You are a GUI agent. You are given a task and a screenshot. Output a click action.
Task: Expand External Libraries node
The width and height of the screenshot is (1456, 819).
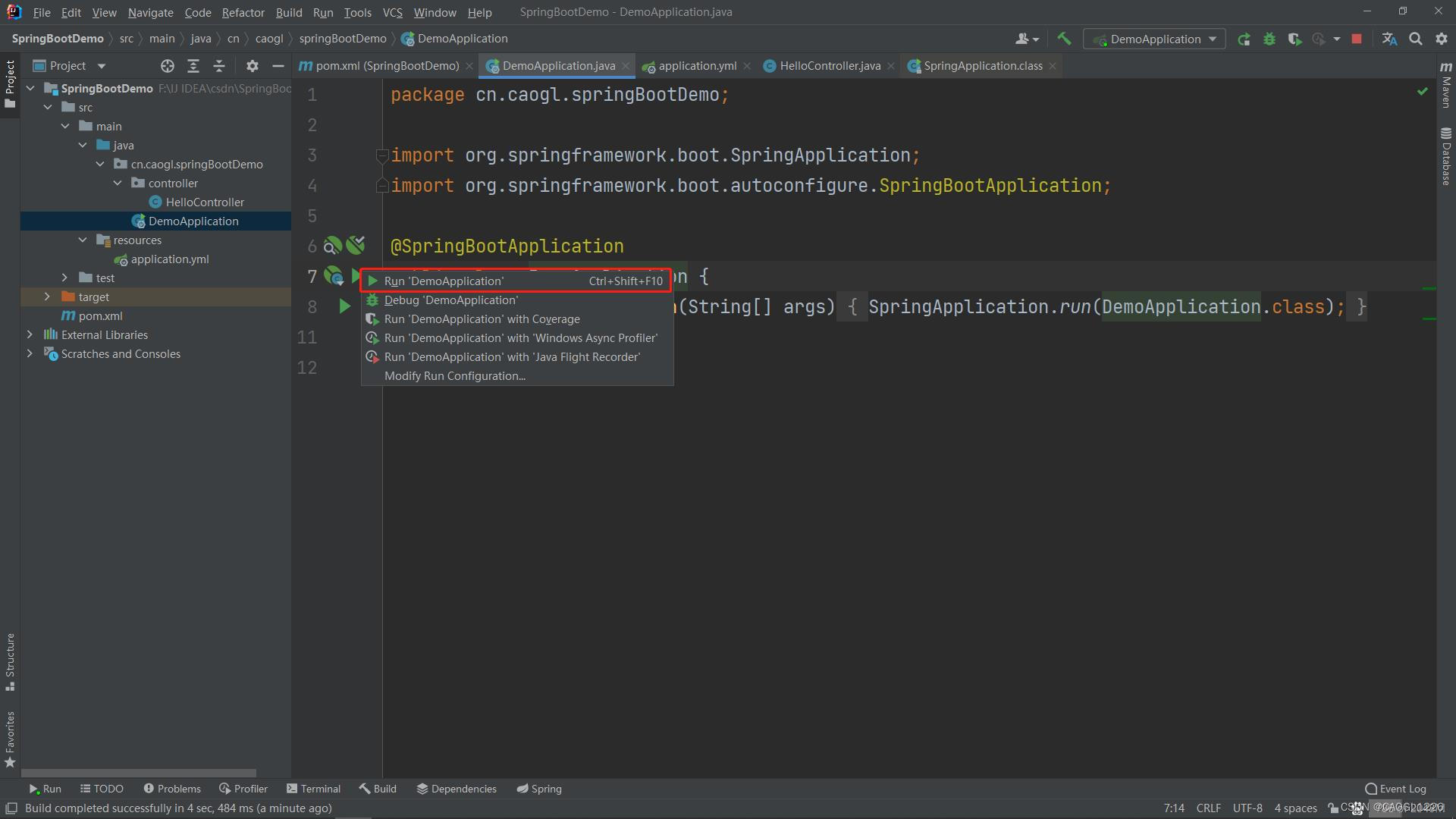click(x=30, y=334)
